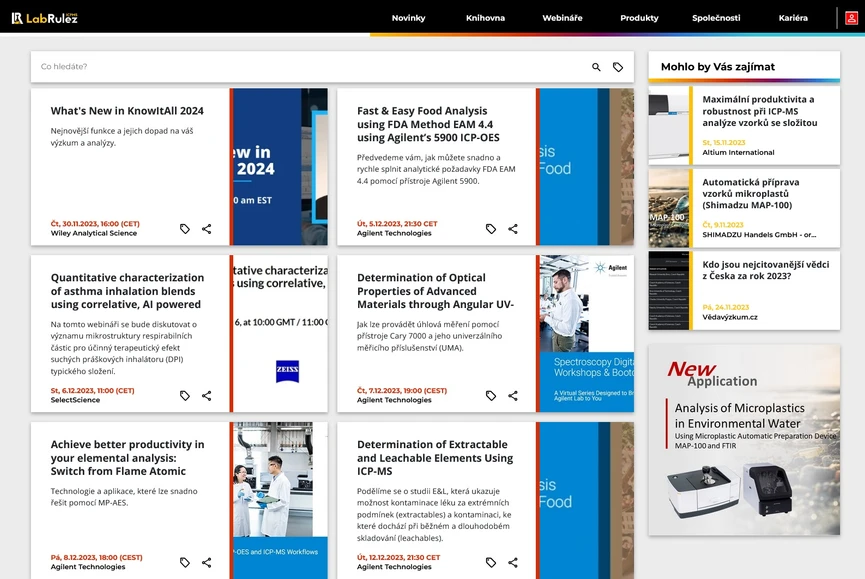Click sidebar date 'St, 15.11.2023'

coord(724,142)
